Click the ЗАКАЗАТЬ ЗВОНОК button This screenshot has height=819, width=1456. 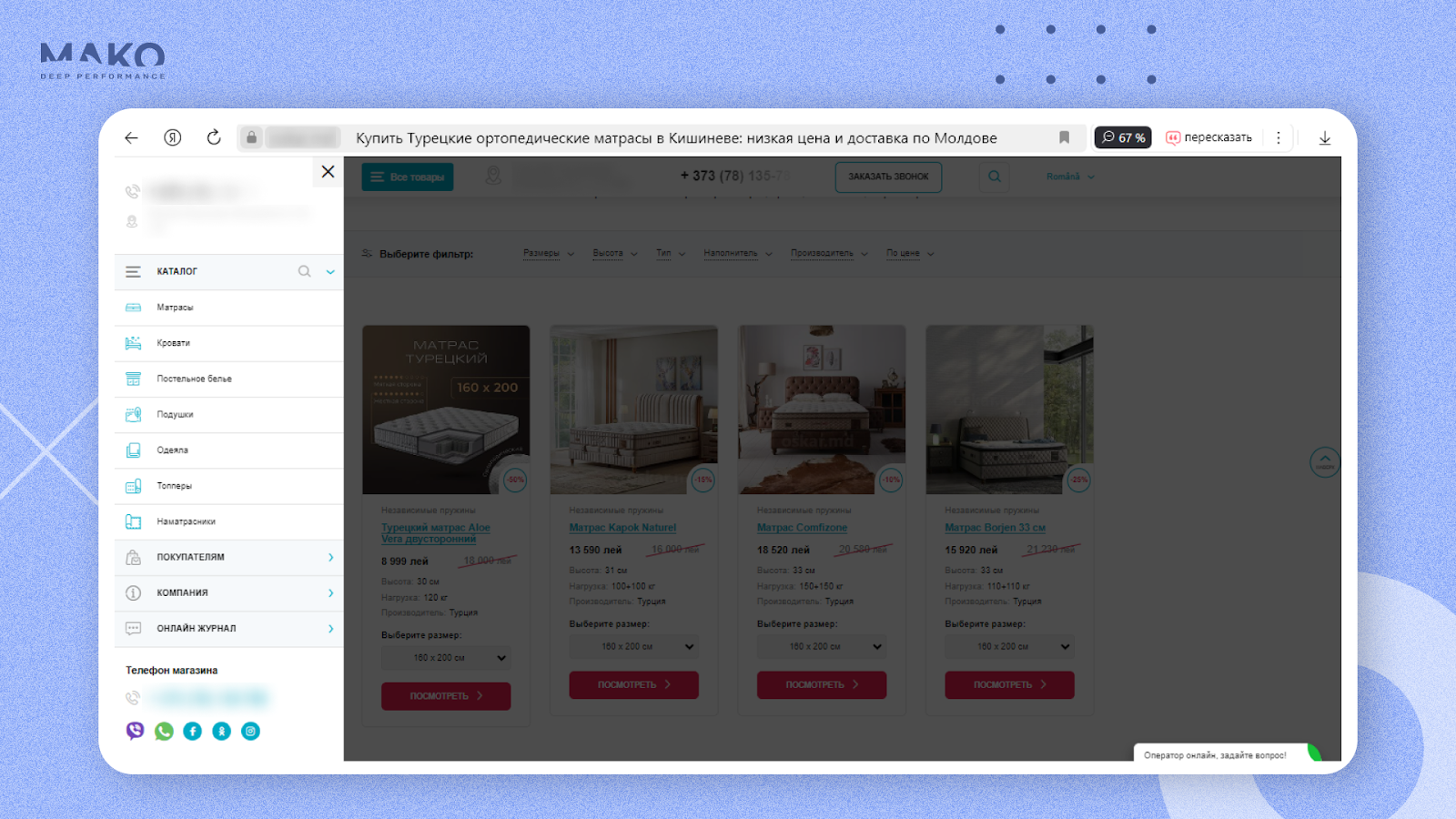pos(888,177)
